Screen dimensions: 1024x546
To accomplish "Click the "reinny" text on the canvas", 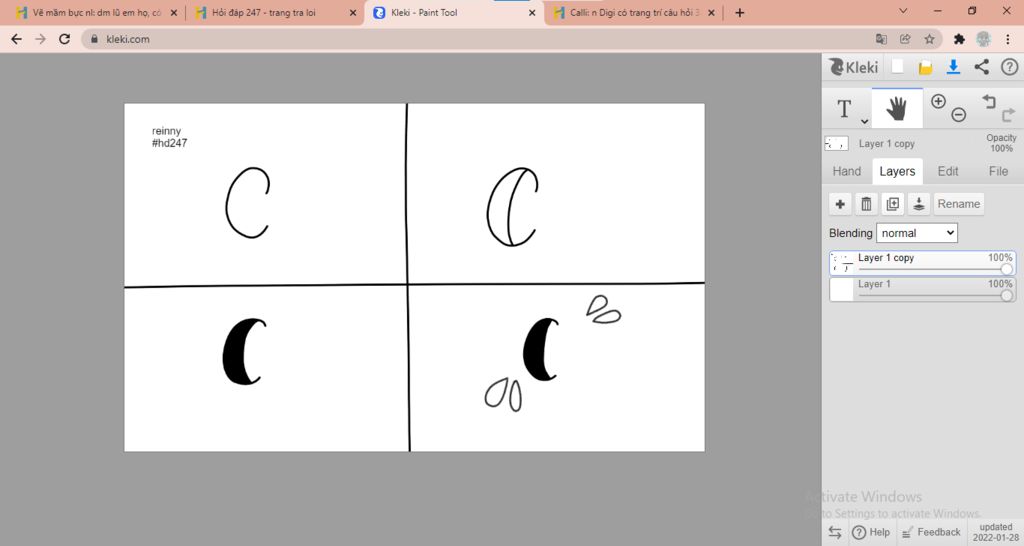I will pyautogui.click(x=167, y=131).
